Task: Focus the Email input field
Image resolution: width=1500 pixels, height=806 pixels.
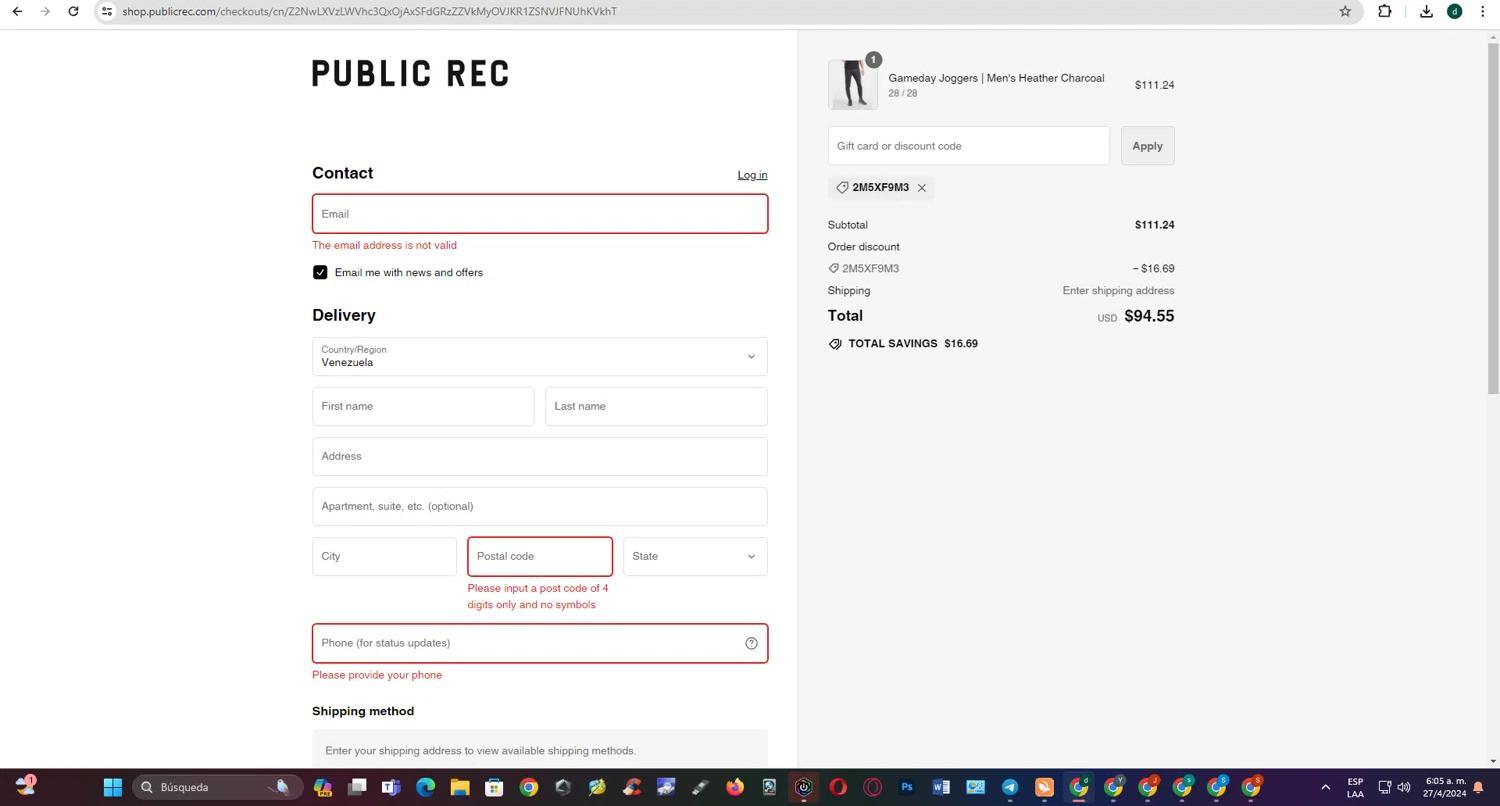Action: click(540, 214)
